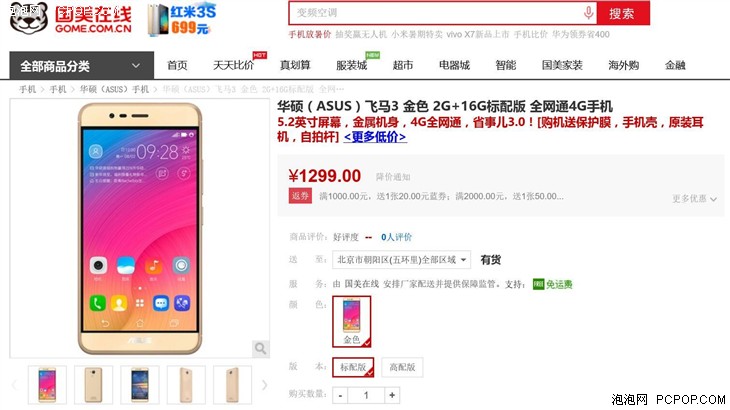The width and height of the screenshot is (730, 410).
Task: Open the delivery area dropdown 北京市朝阳区
Action: [401, 260]
